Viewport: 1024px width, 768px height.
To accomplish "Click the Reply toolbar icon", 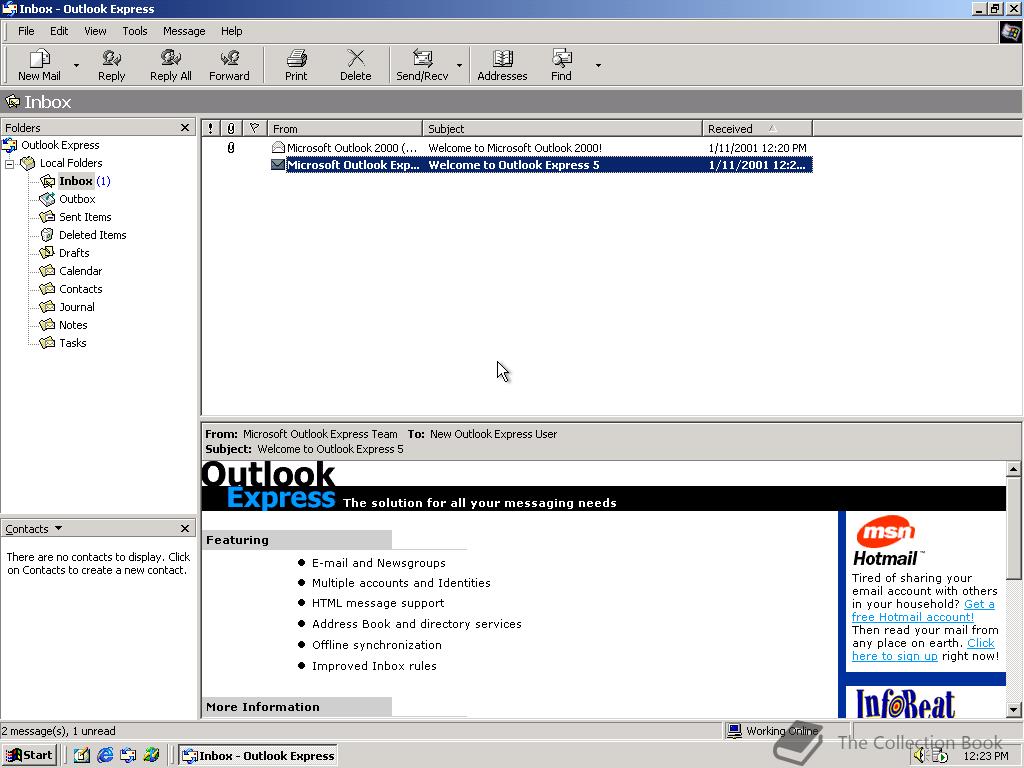I will click(x=112, y=65).
